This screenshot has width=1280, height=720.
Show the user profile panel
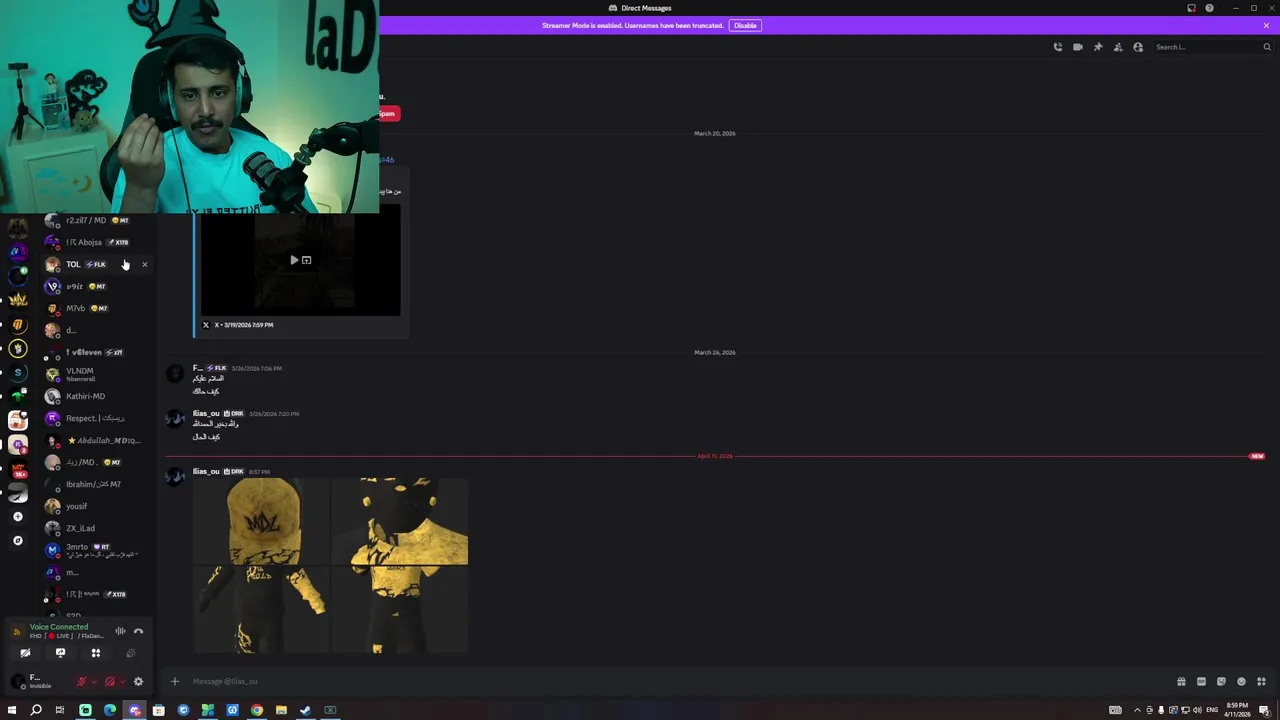(x=1138, y=47)
